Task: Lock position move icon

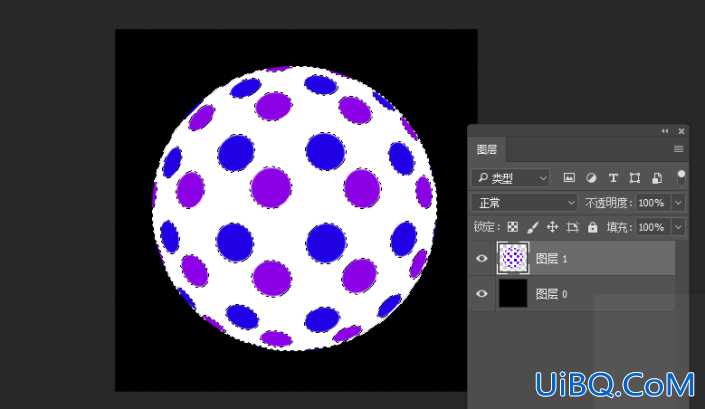Action: (552, 227)
